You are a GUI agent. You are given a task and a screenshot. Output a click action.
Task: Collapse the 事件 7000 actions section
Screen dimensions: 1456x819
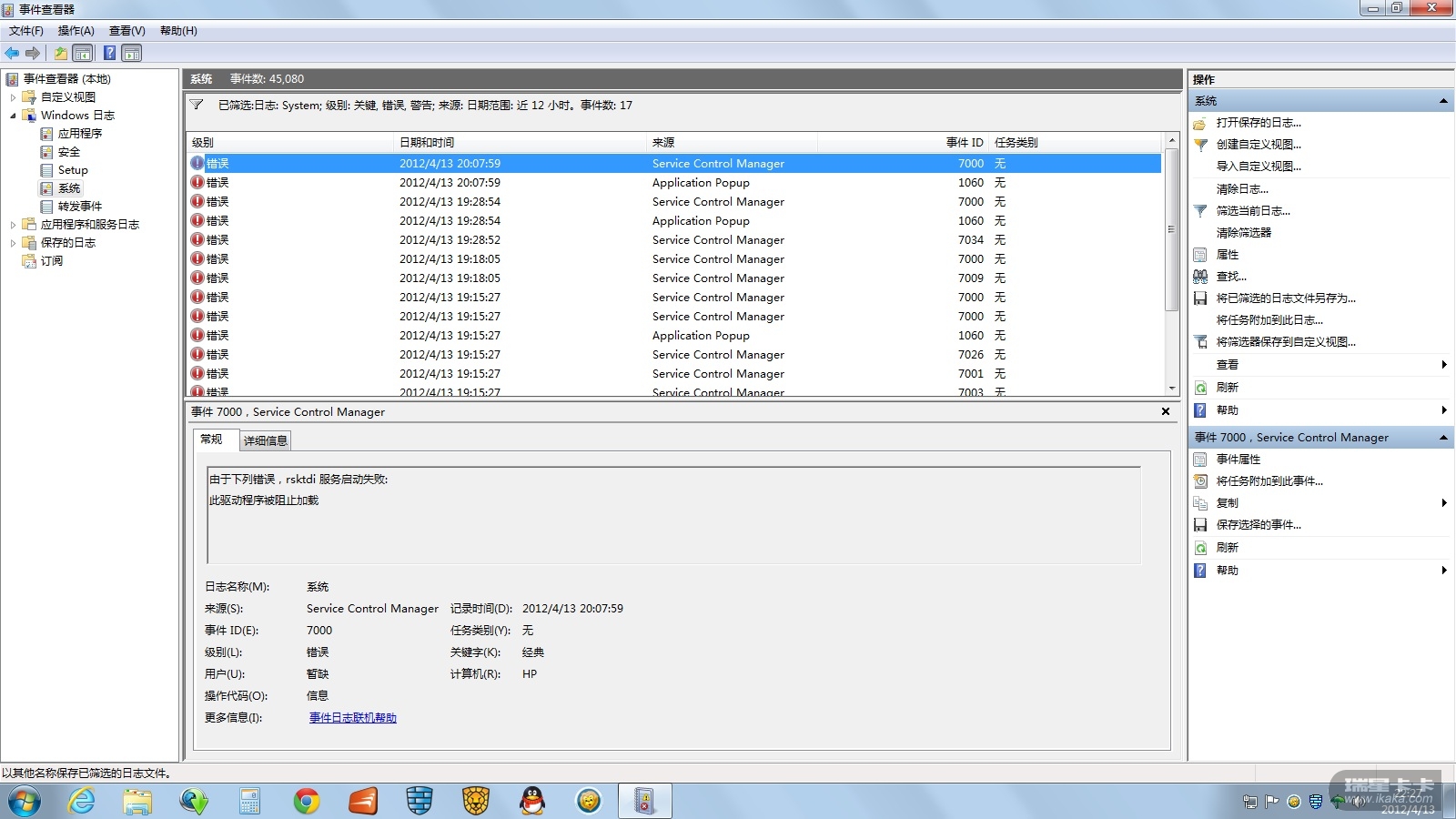click(1443, 438)
